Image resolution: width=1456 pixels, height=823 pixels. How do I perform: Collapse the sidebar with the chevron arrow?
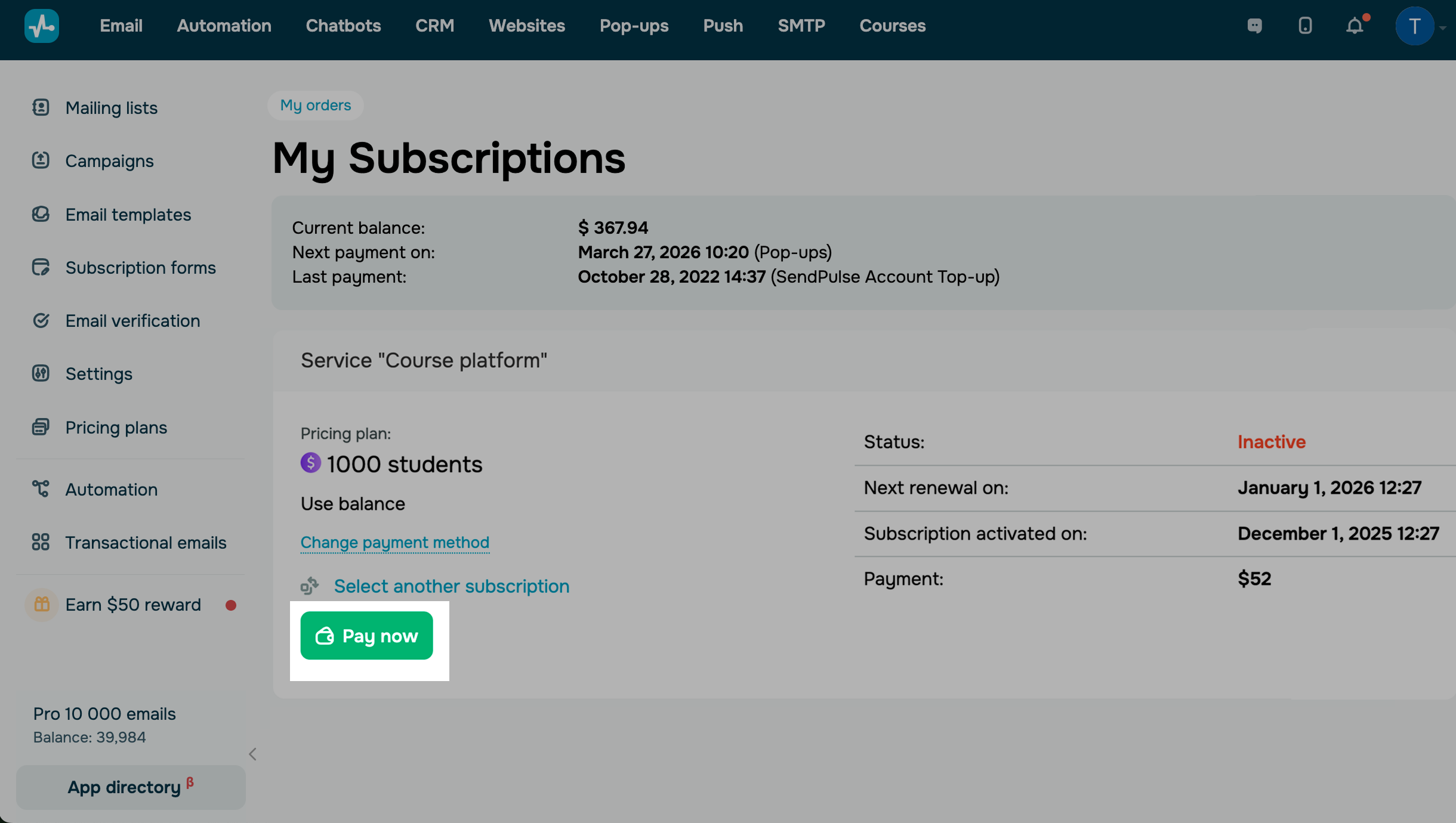click(x=252, y=754)
